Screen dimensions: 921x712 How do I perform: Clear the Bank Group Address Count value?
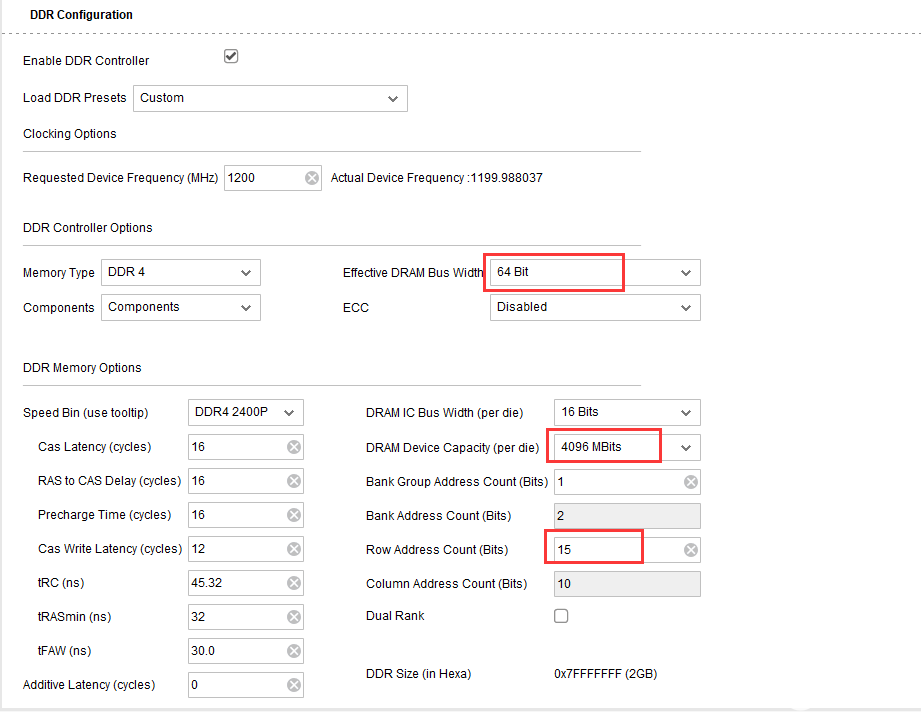pos(691,482)
